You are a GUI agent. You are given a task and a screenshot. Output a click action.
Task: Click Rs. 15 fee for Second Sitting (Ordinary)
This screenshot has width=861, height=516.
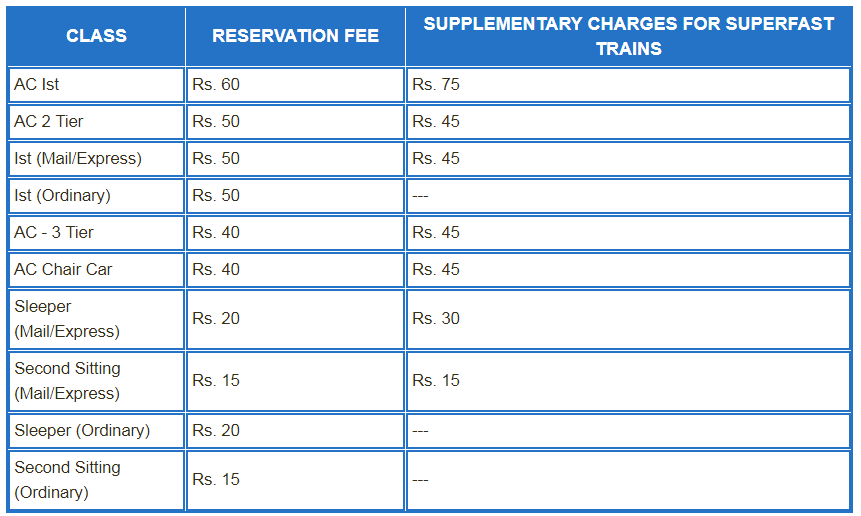(x=295, y=480)
